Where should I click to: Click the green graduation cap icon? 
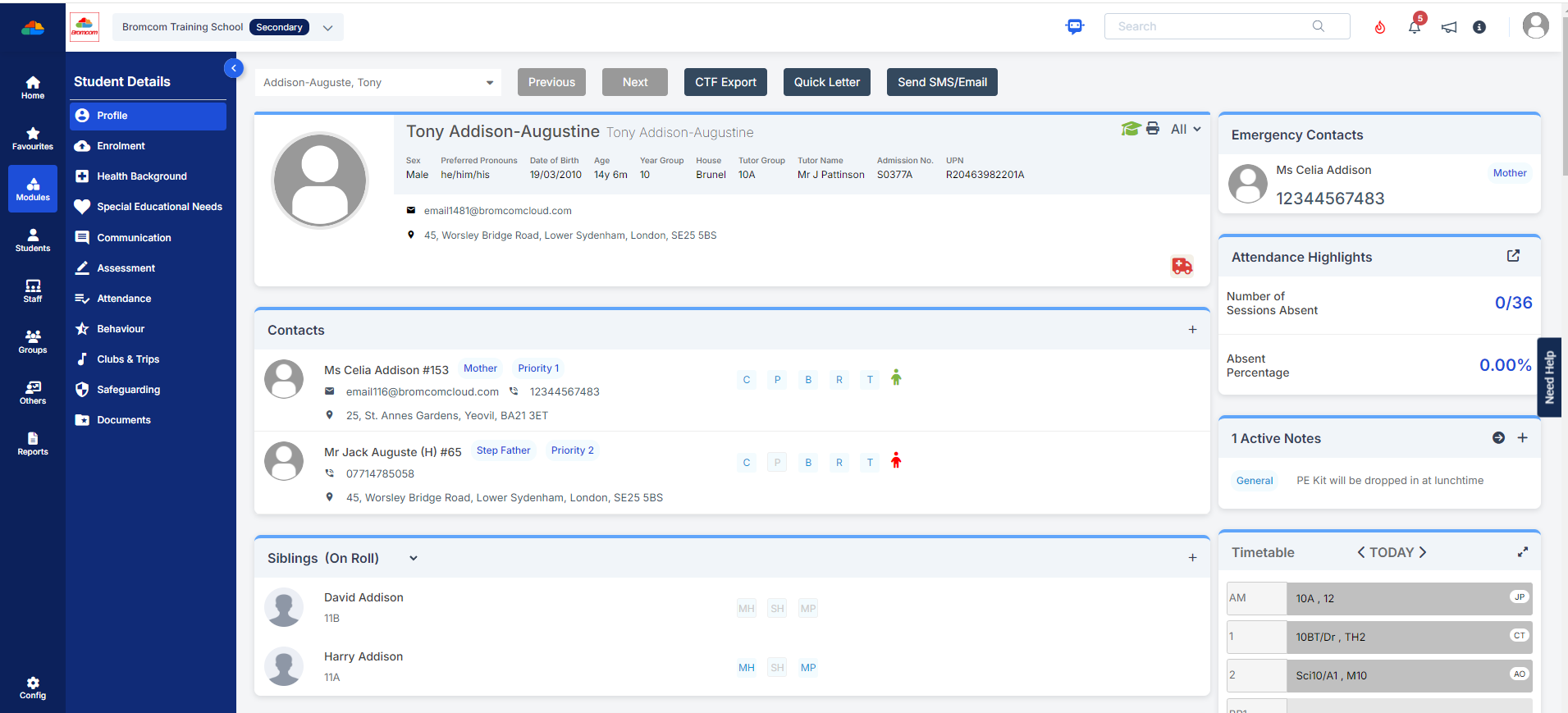coord(1131,129)
